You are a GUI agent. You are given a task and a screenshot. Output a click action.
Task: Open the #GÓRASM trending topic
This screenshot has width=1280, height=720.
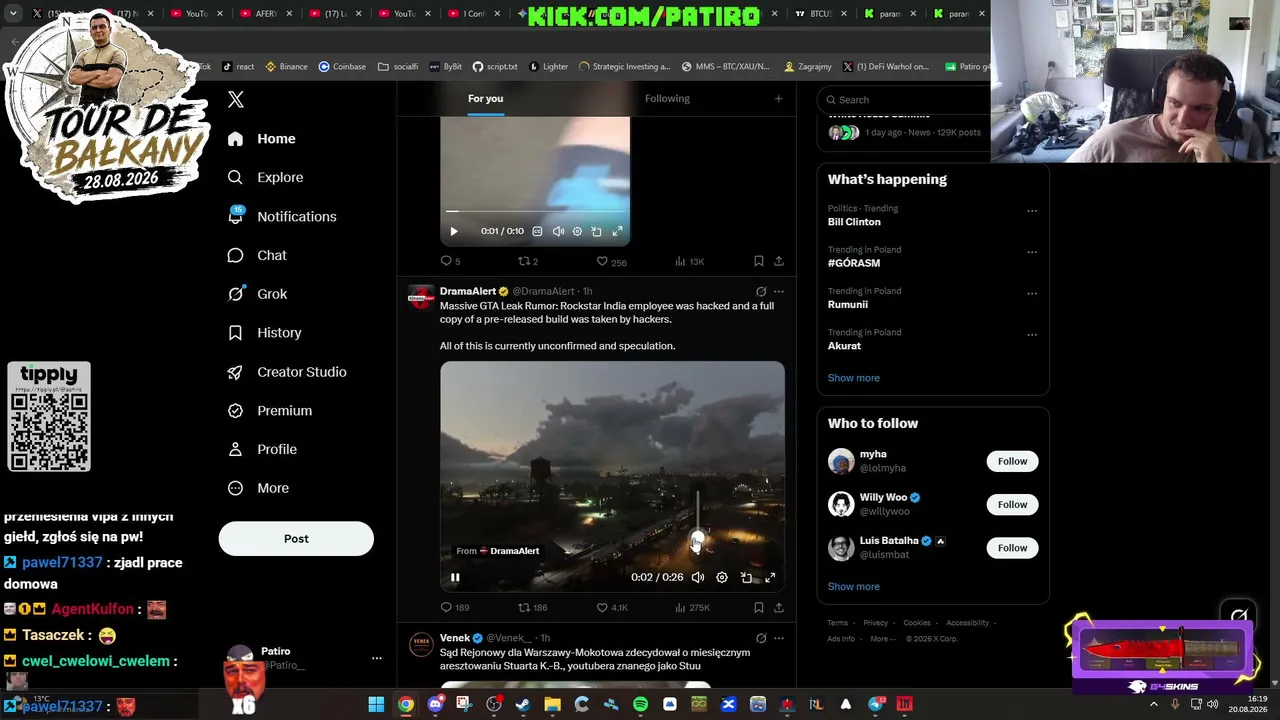tap(854, 263)
